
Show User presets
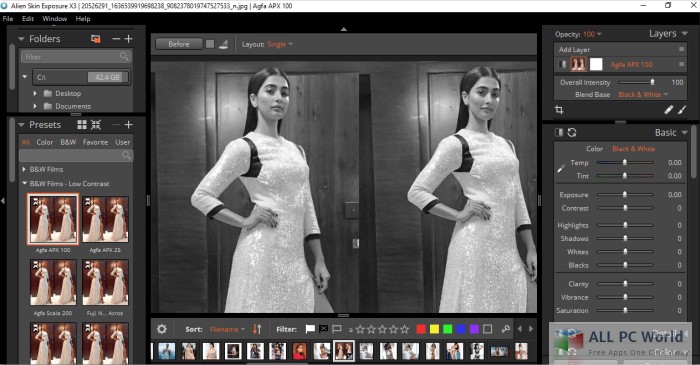click(122, 142)
